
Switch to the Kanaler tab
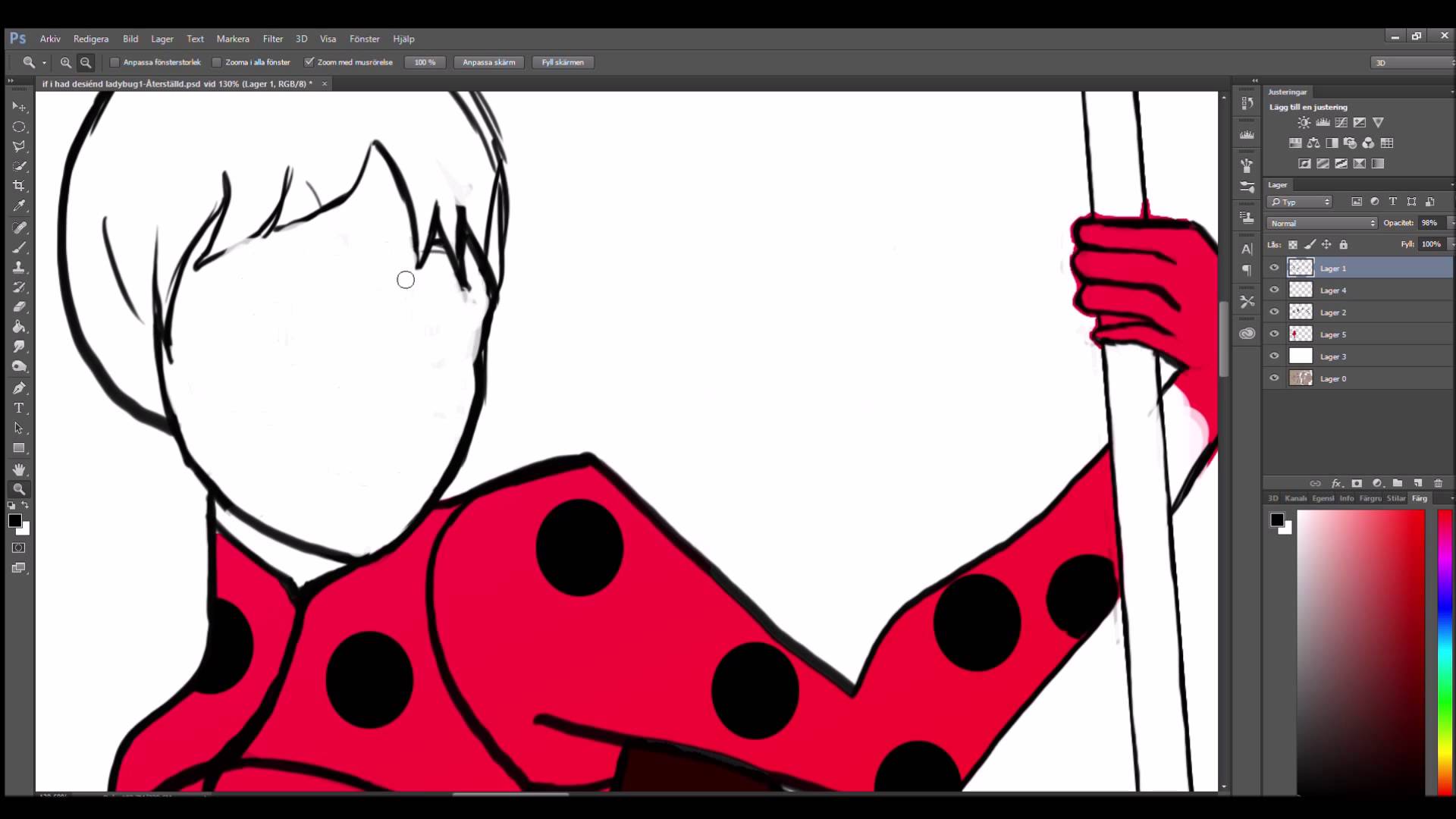pos(1298,498)
